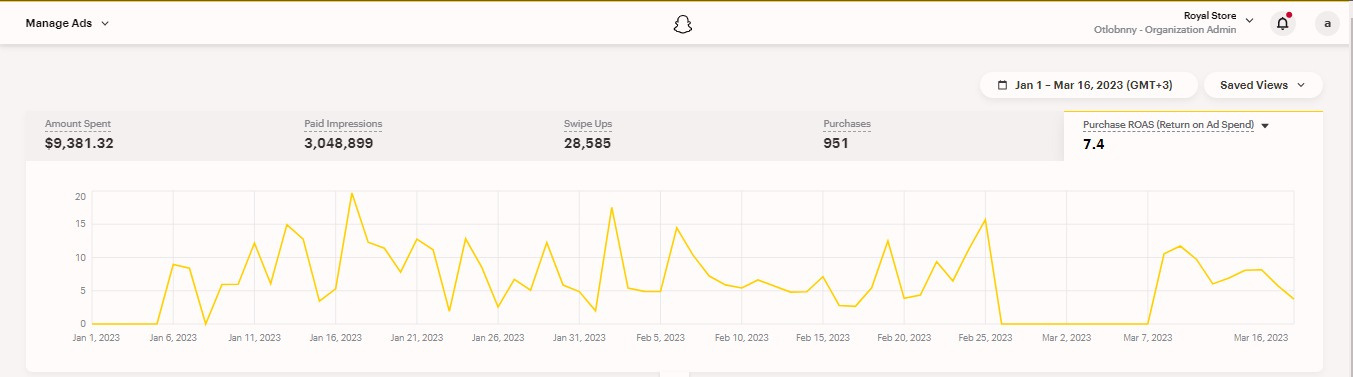Click the Jan 16, 2023 axis label
The image size is (1353, 377).
(336, 338)
